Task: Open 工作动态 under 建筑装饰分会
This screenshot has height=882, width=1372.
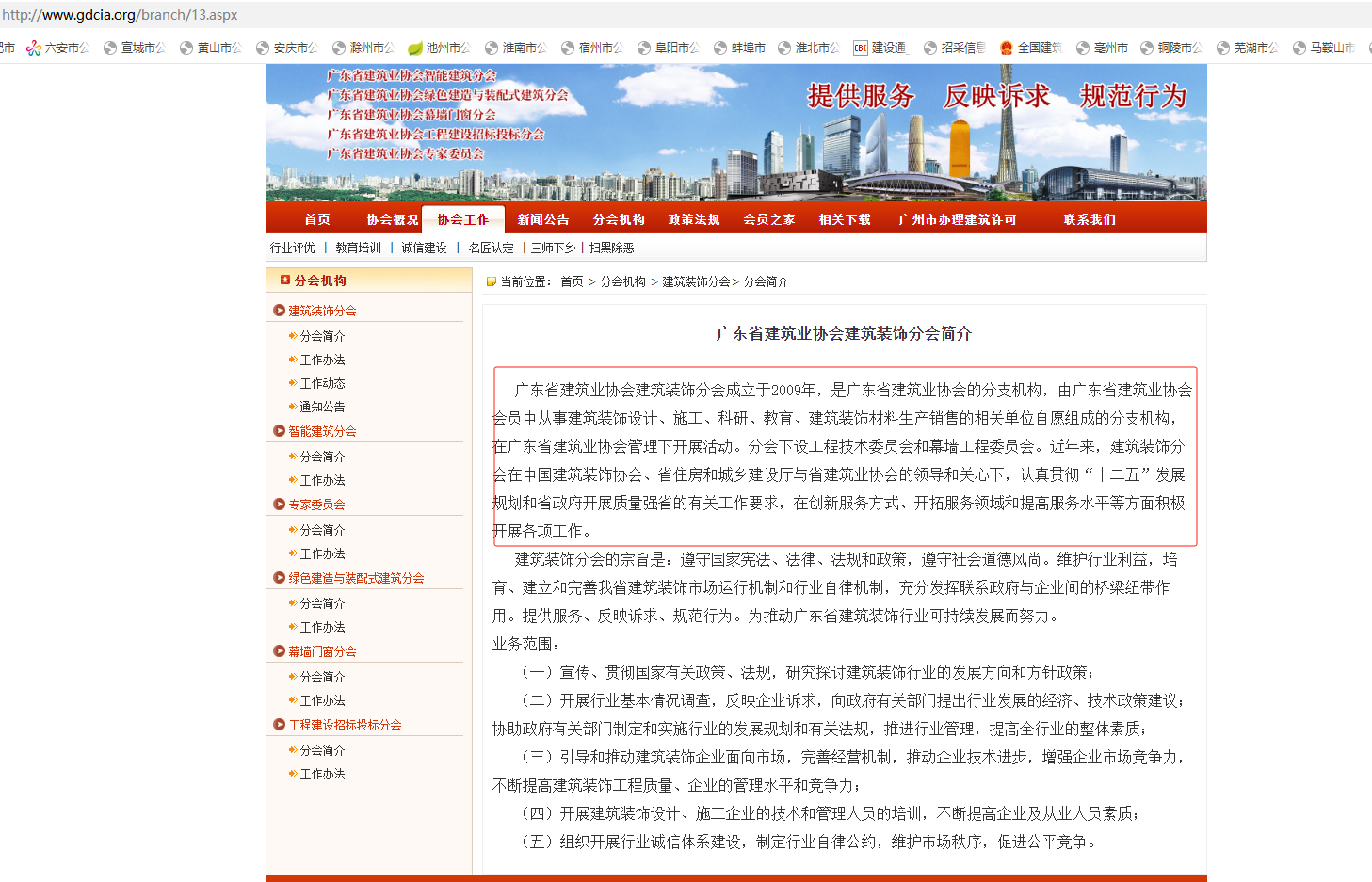Action: pyautogui.click(x=322, y=383)
